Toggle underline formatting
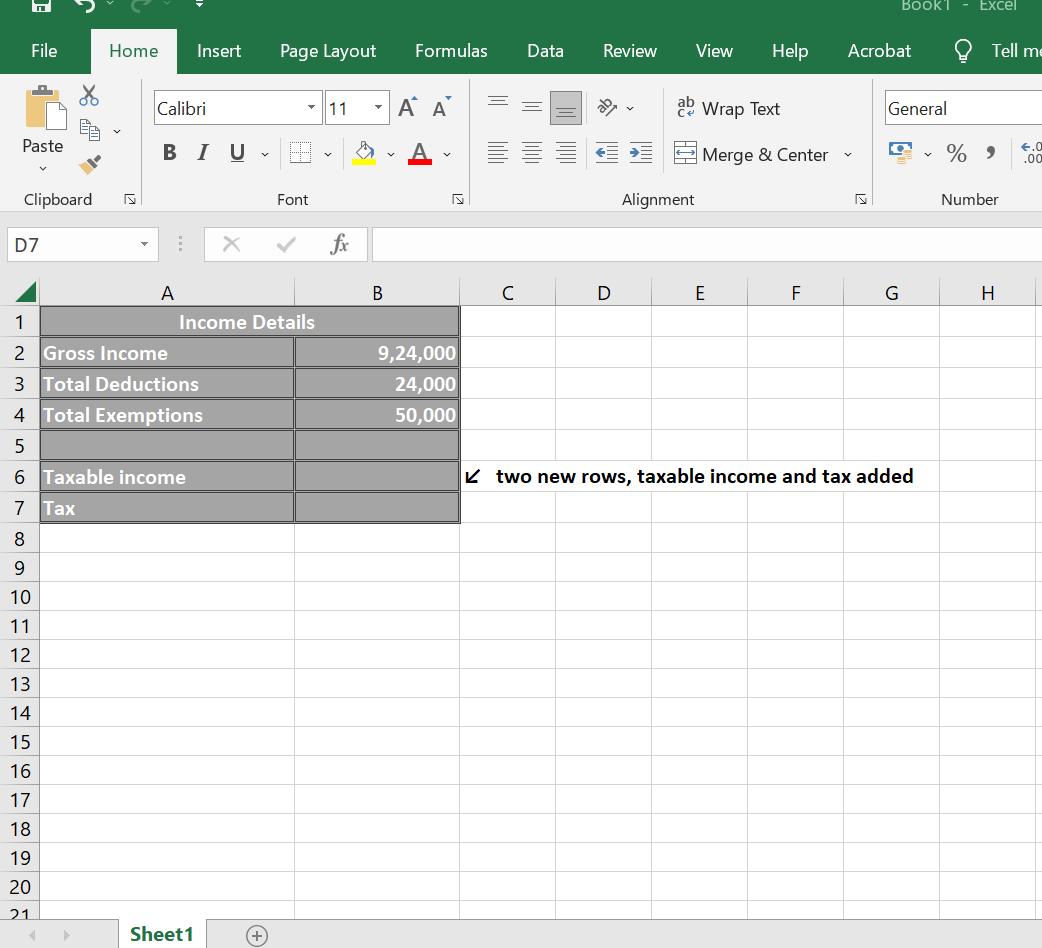The image size is (1042, 948). [236, 153]
